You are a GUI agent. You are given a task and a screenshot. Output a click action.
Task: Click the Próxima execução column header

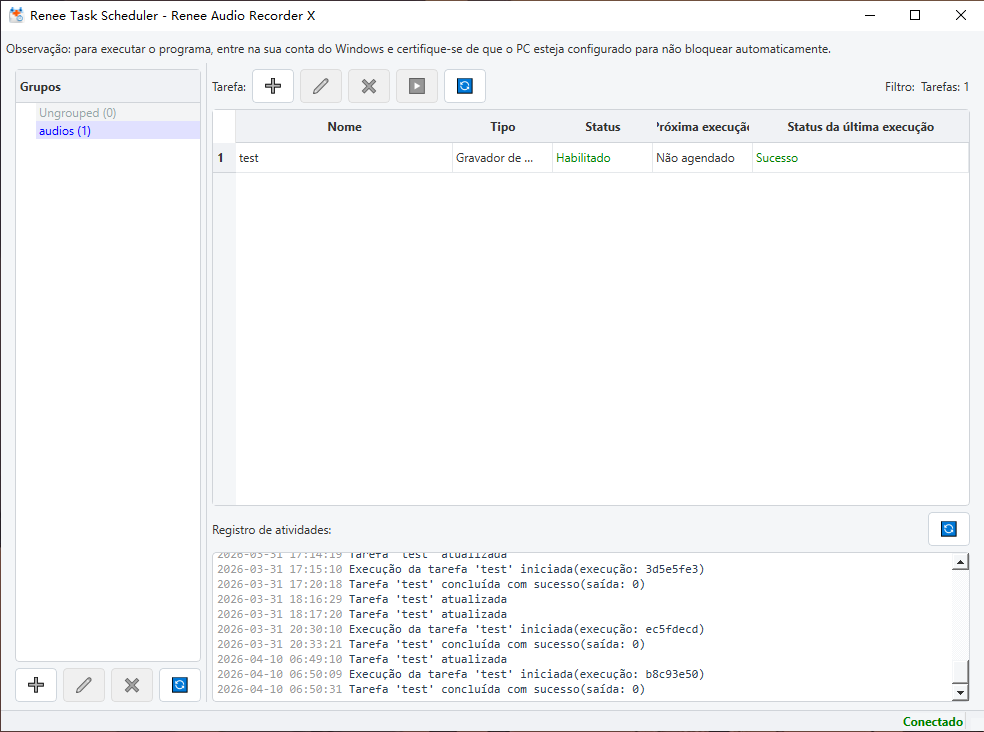pos(702,127)
